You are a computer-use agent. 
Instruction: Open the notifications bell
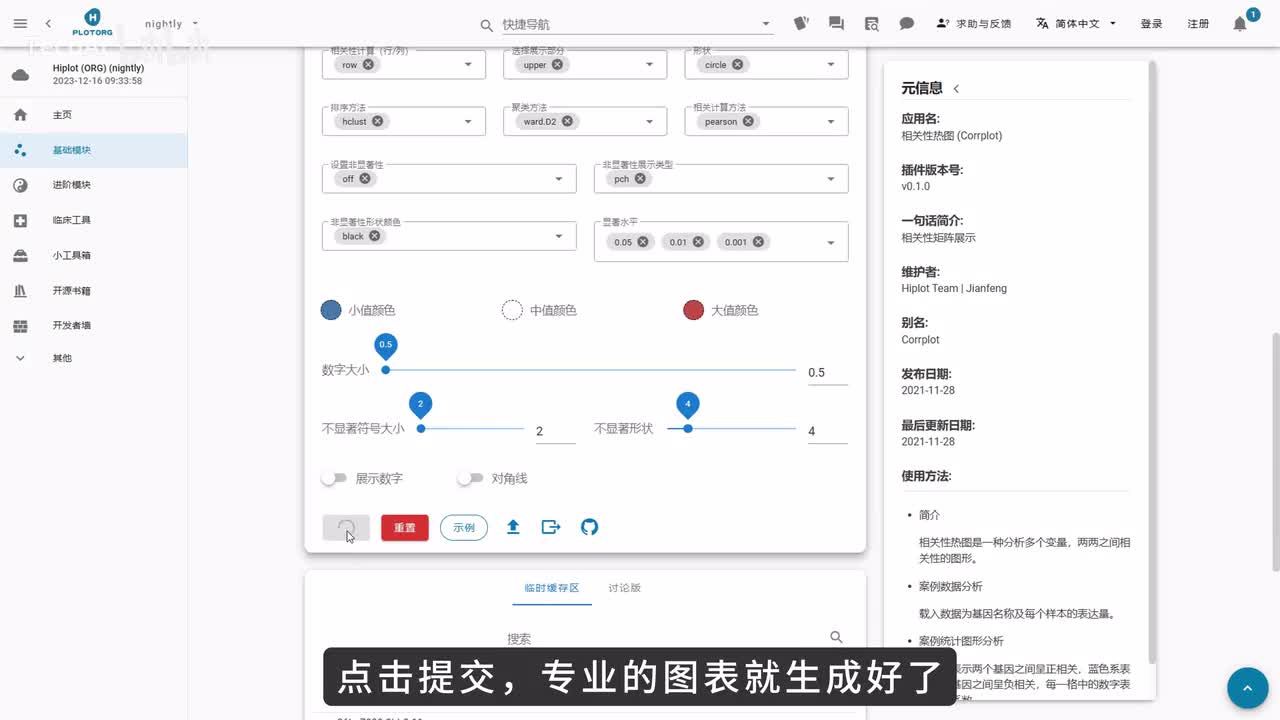coord(1240,24)
